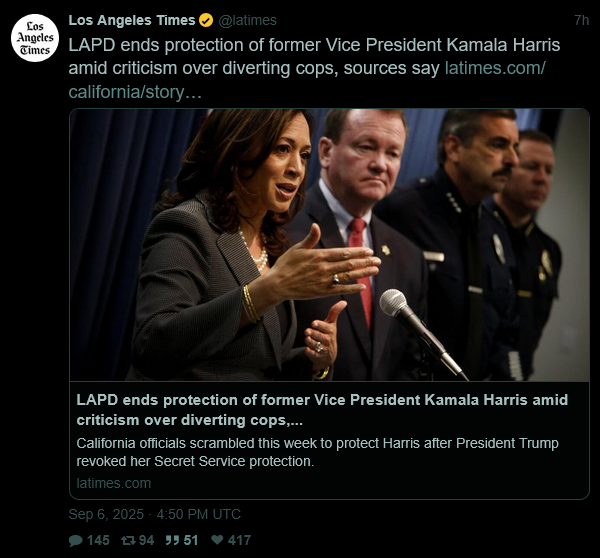The width and height of the screenshot is (600, 558).
Task: Click the reply count 145
Action: [x=98, y=540]
